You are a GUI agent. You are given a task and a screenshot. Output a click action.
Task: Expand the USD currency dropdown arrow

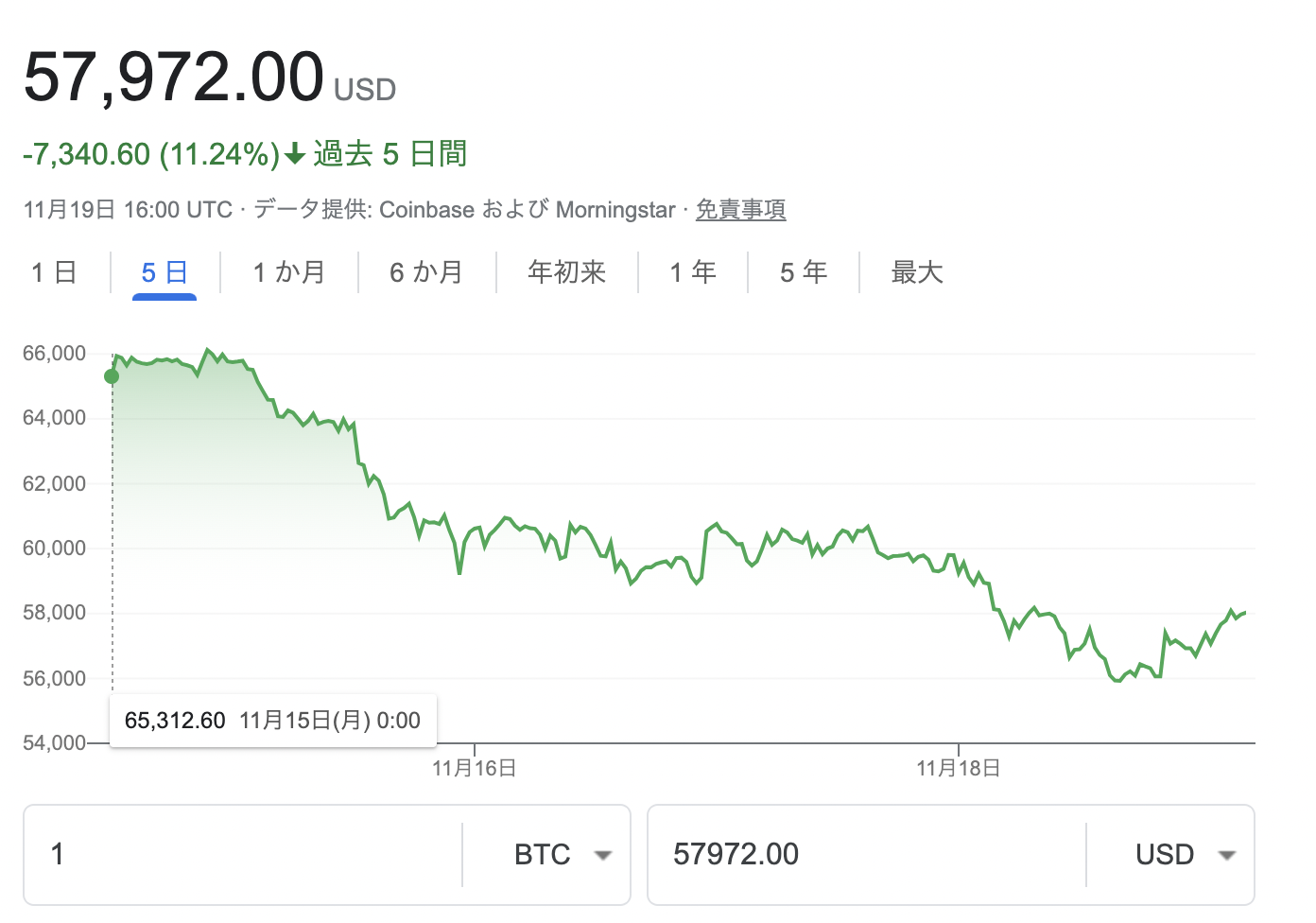point(1227,855)
